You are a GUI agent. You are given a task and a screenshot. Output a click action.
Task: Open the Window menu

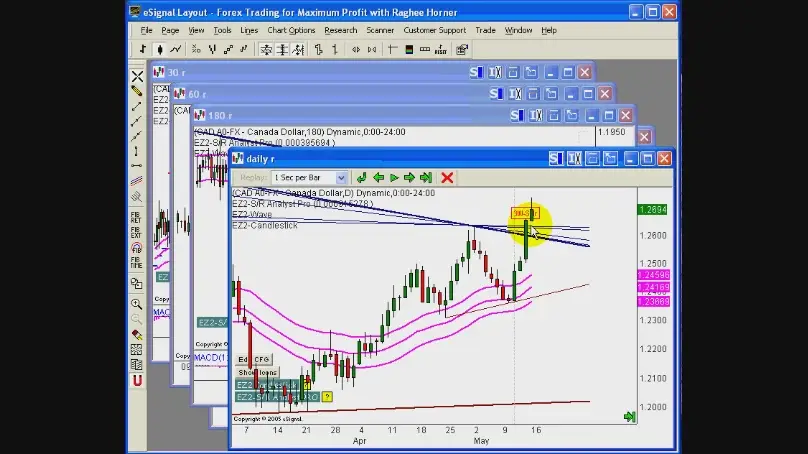[518, 30]
